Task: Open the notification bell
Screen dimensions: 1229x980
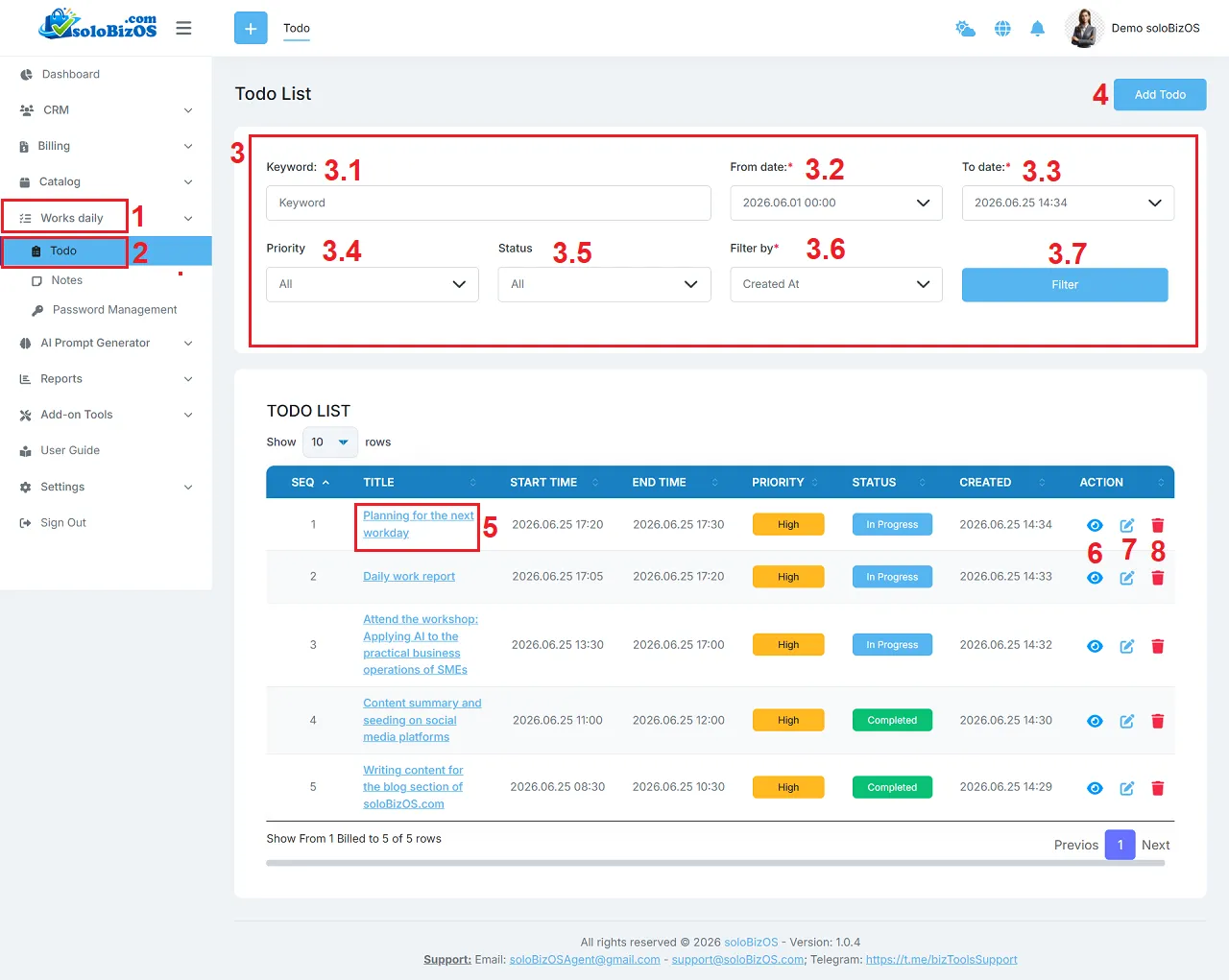Action: coord(1037,29)
